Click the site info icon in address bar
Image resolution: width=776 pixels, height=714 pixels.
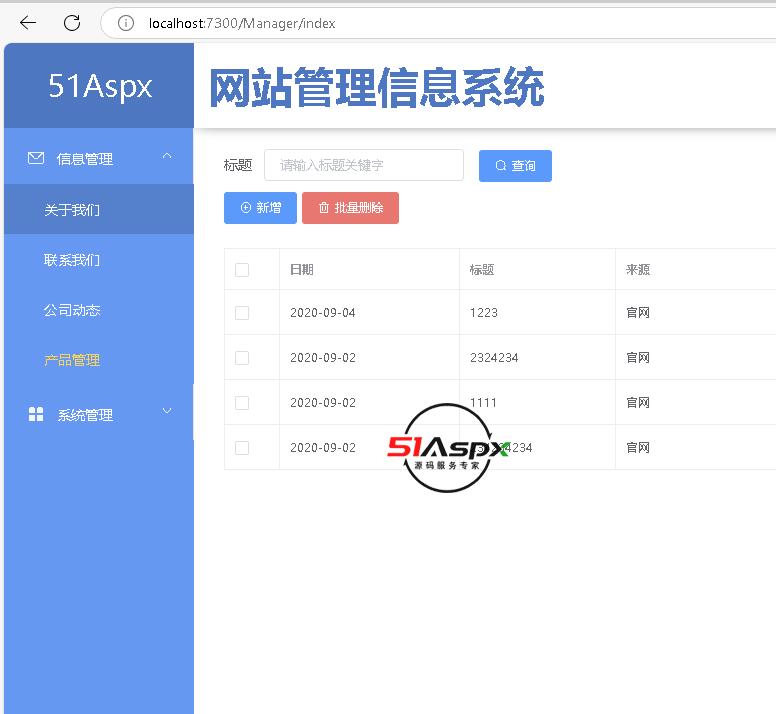[125, 23]
